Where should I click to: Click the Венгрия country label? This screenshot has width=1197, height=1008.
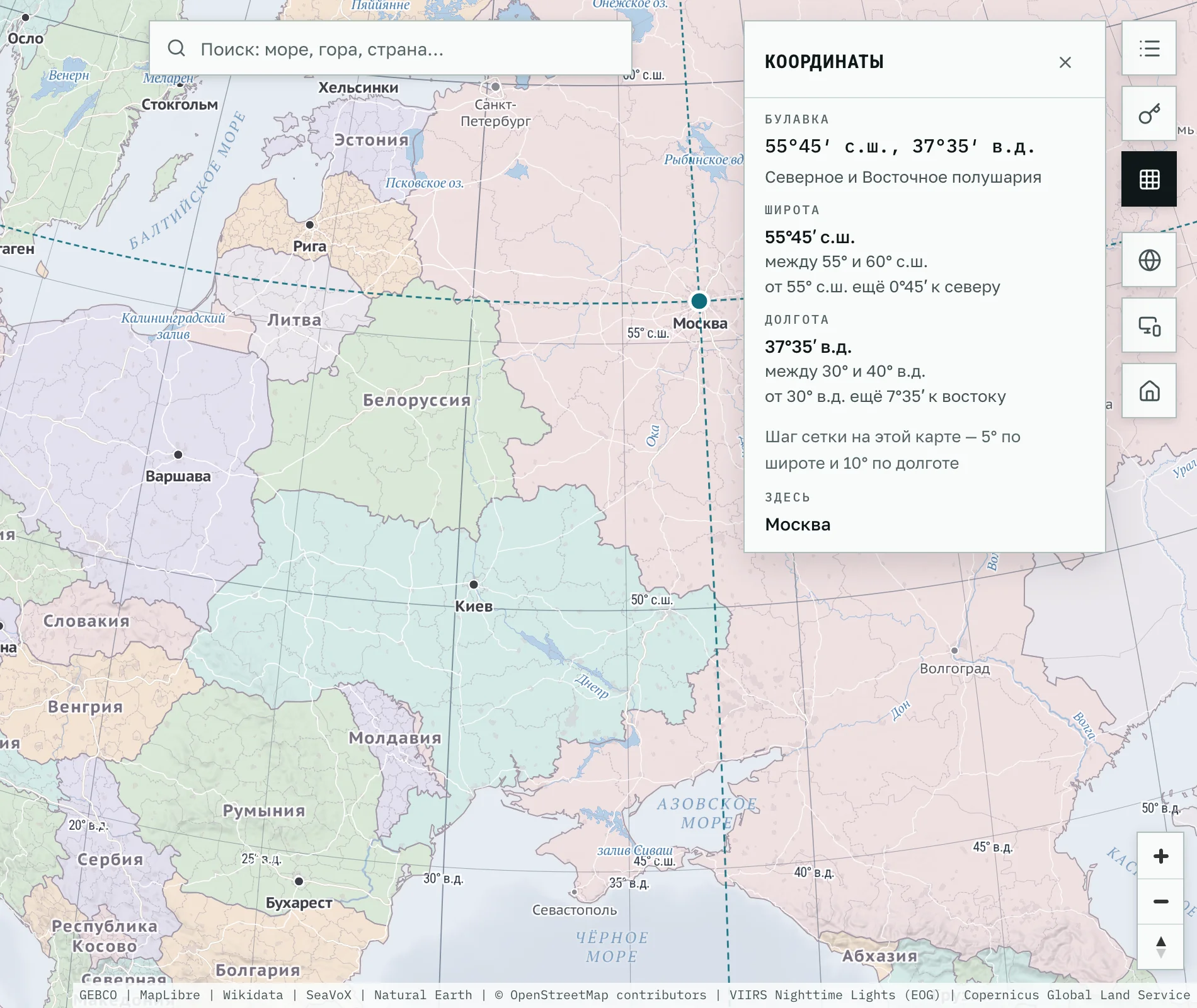(85, 707)
